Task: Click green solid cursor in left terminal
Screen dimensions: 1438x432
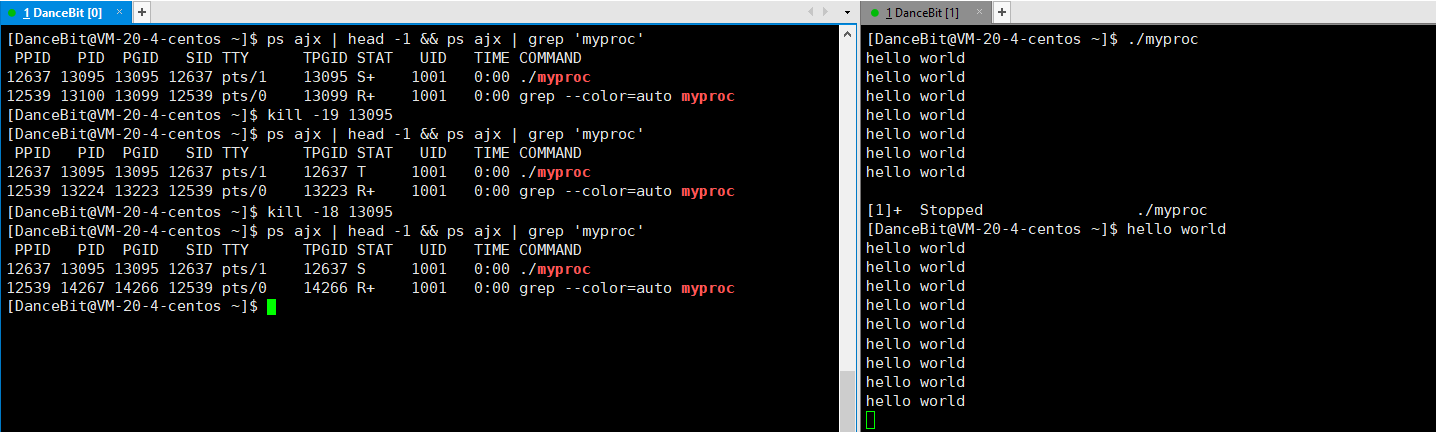Action: 272,307
